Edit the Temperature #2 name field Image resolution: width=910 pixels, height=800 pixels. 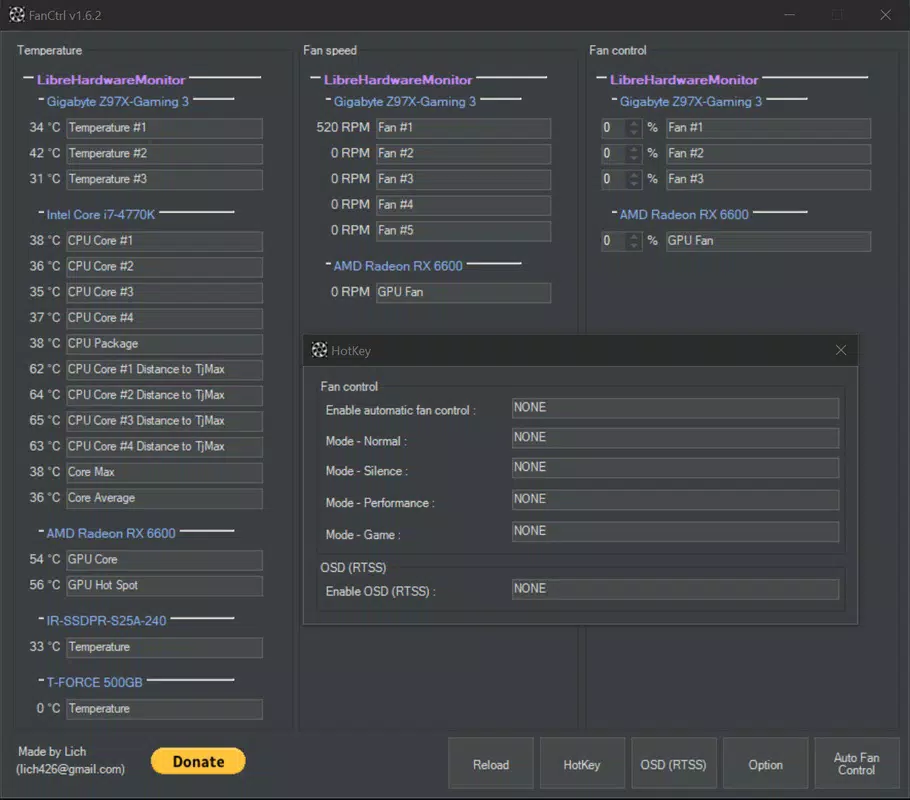coord(164,154)
